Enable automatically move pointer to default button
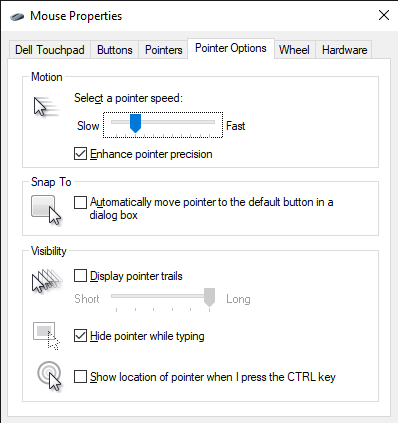This screenshot has height=423, width=398. pos(80,202)
